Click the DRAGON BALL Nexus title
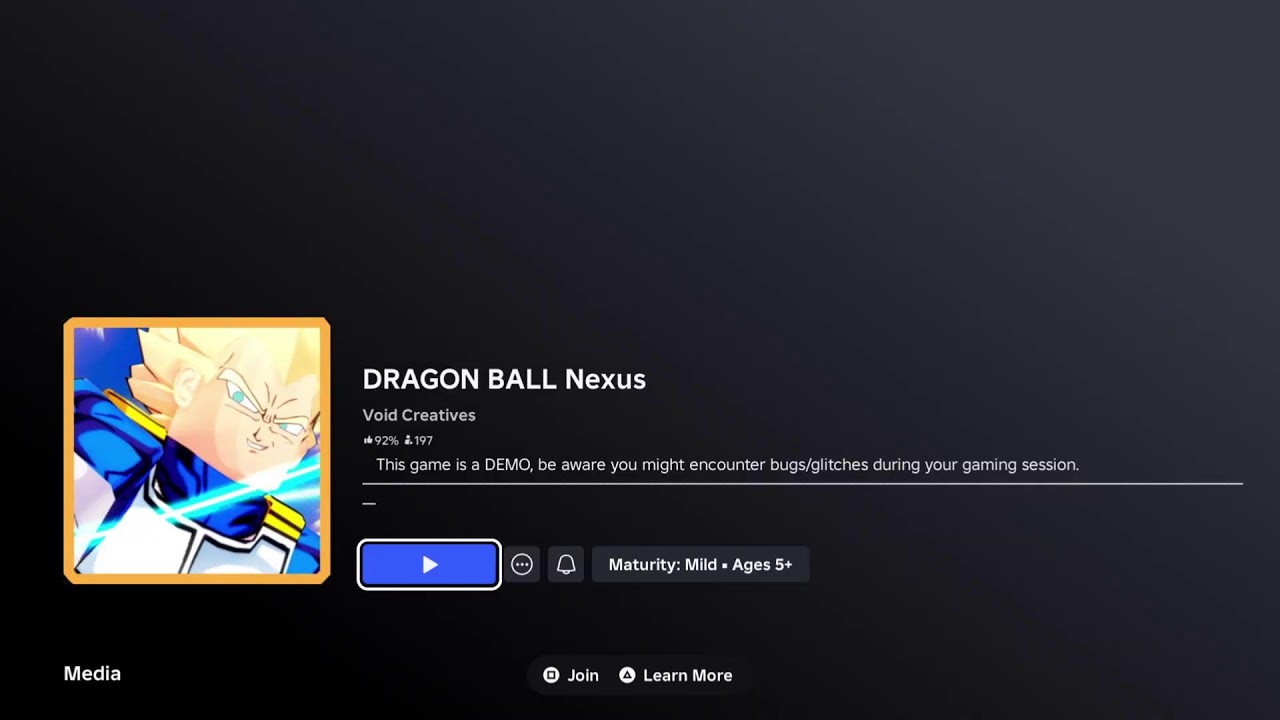This screenshot has width=1280, height=720. [504, 379]
